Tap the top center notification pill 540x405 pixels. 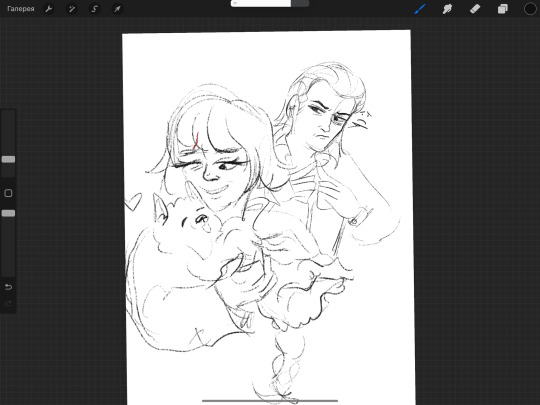tap(270, 3)
